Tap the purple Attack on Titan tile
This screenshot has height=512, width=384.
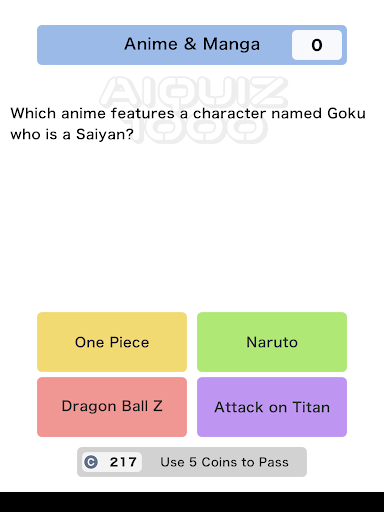click(x=272, y=407)
